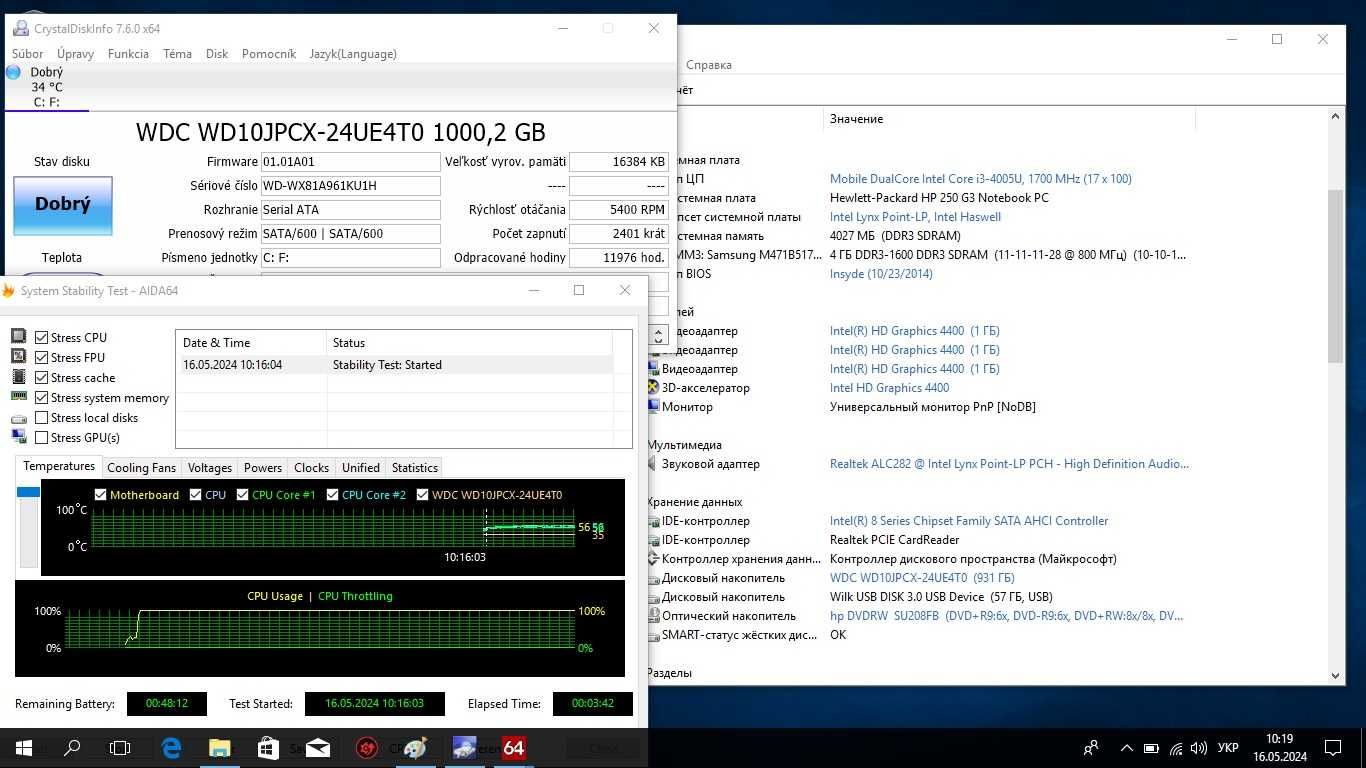The image size is (1366, 768).
Task: Open Mail app from taskbar
Action: tap(317, 747)
